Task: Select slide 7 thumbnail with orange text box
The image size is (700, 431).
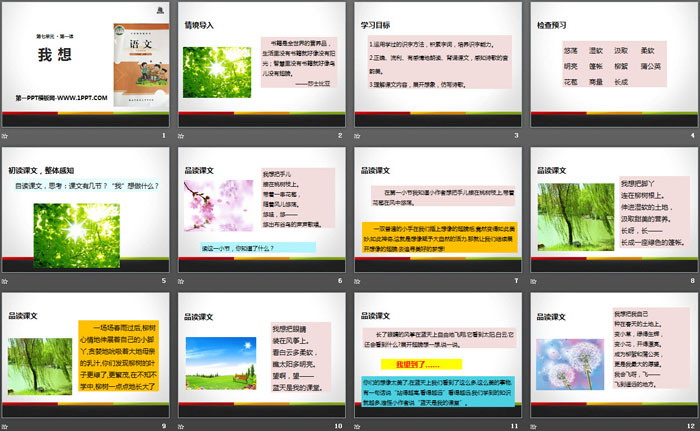Action: click(x=438, y=210)
